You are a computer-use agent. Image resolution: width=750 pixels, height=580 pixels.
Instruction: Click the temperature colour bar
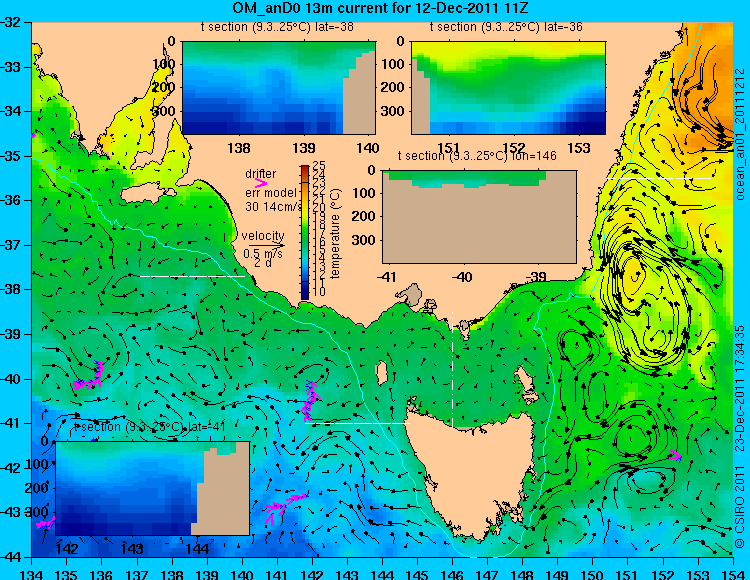305,232
